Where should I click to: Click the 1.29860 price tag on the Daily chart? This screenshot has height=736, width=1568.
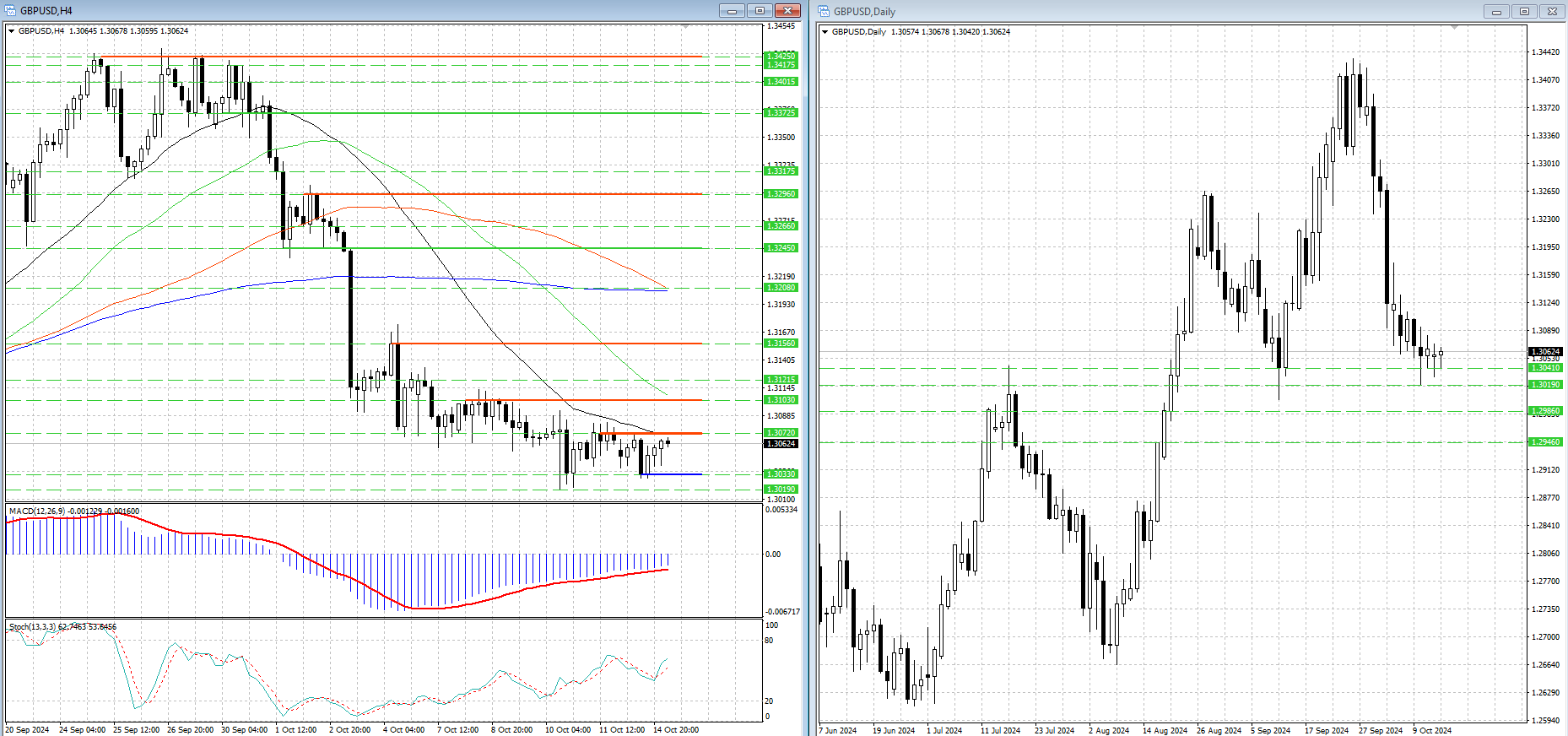1546,411
